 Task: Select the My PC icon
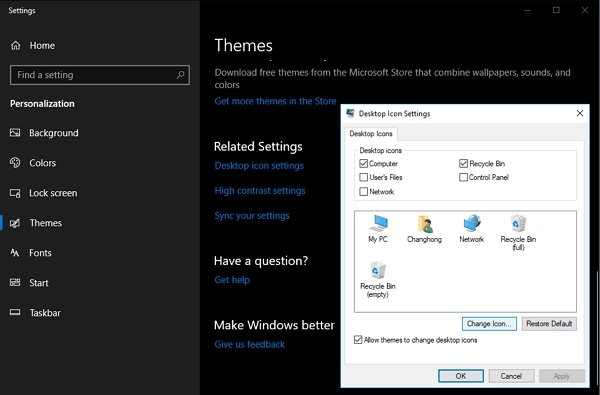pyautogui.click(x=378, y=229)
